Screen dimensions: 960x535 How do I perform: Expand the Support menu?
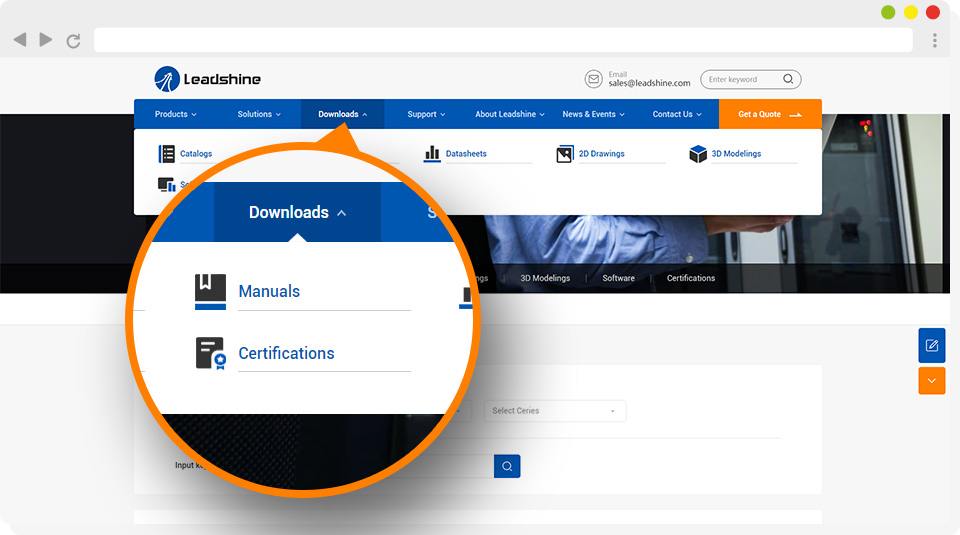(x=426, y=114)
